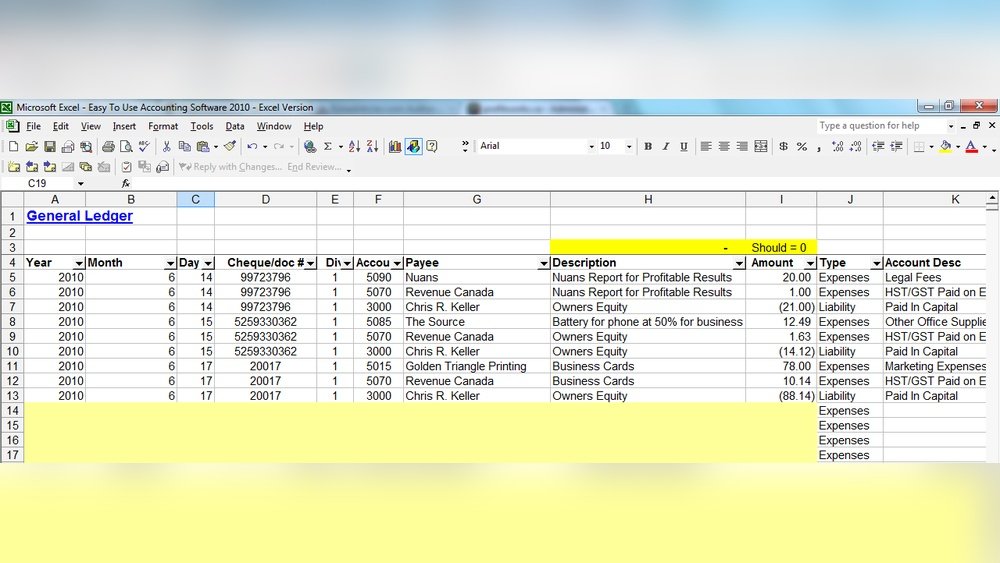Screen dimensions: 1000x563
Task: Toggle Underline formatting
Action: (684, 147)
